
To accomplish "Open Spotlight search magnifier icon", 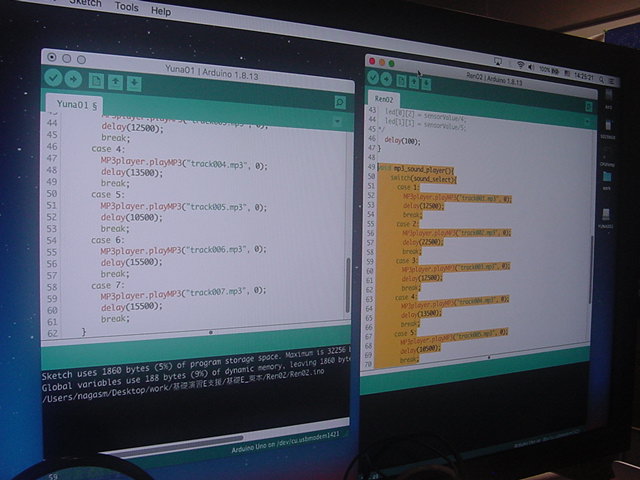I will click(x=602, y=79).
